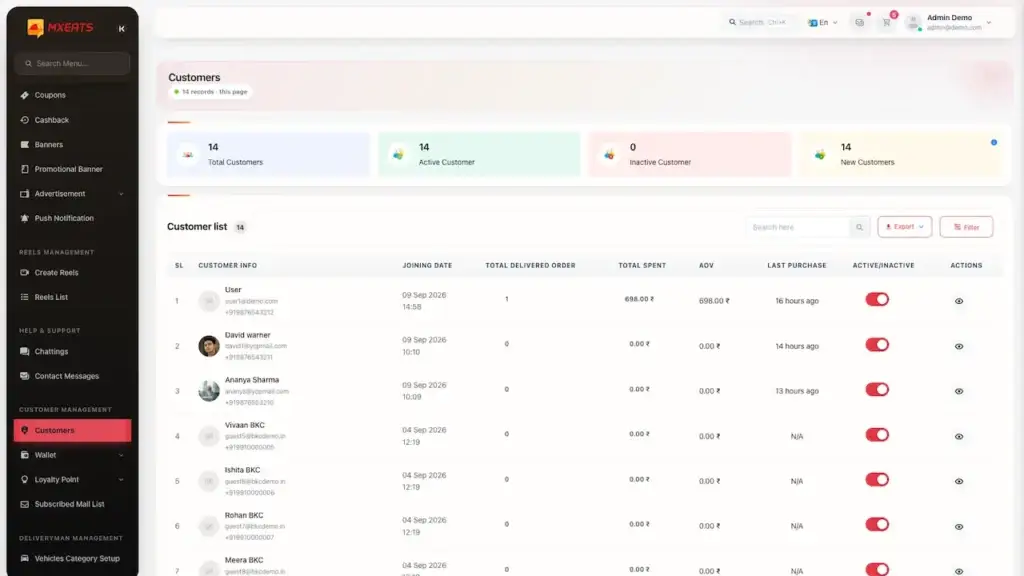The width and height of the screenshot is (1024, 576).
Task: Click the blue info dot on New Customers card
Action: (x=994, y=142)
